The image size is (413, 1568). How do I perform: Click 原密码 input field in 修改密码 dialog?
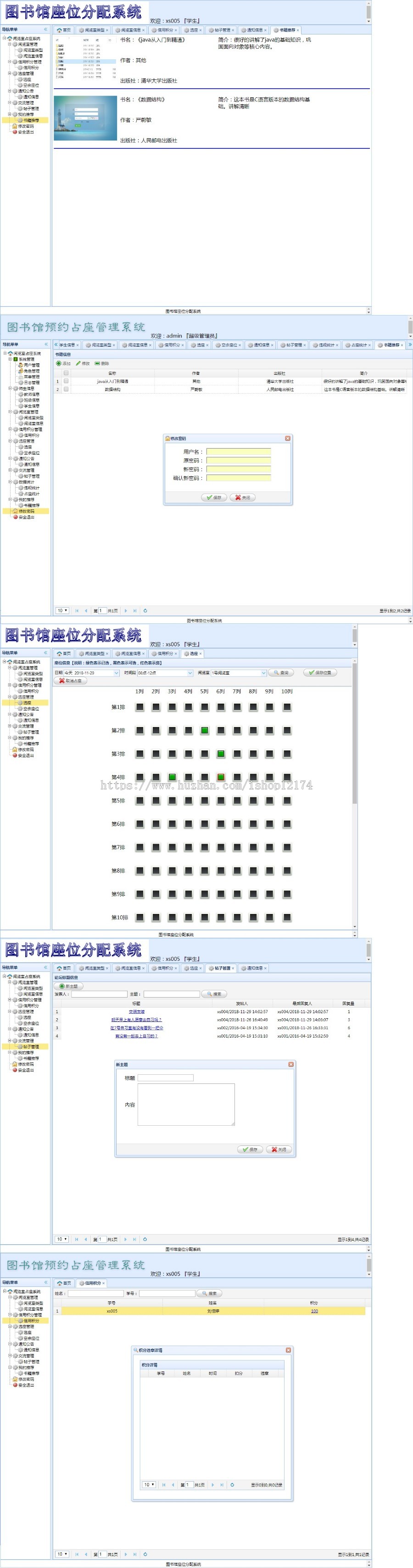click(239, 461)
